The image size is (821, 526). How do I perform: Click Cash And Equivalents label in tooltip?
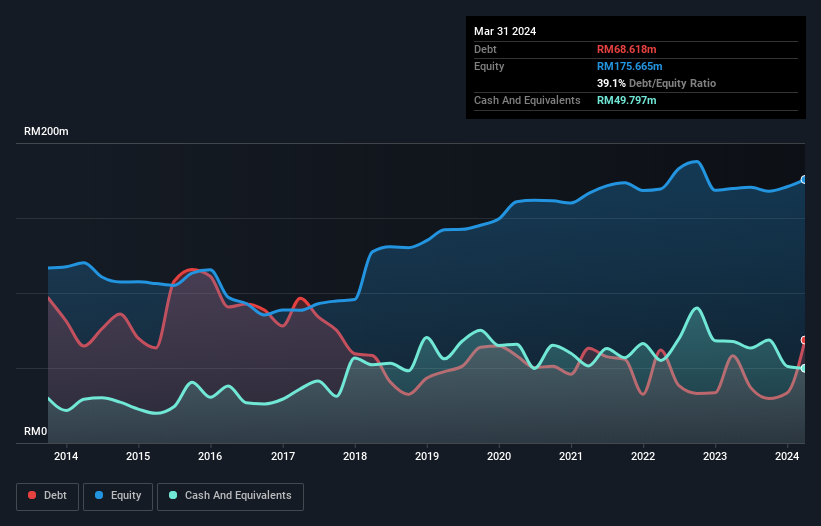pos(527,100)
